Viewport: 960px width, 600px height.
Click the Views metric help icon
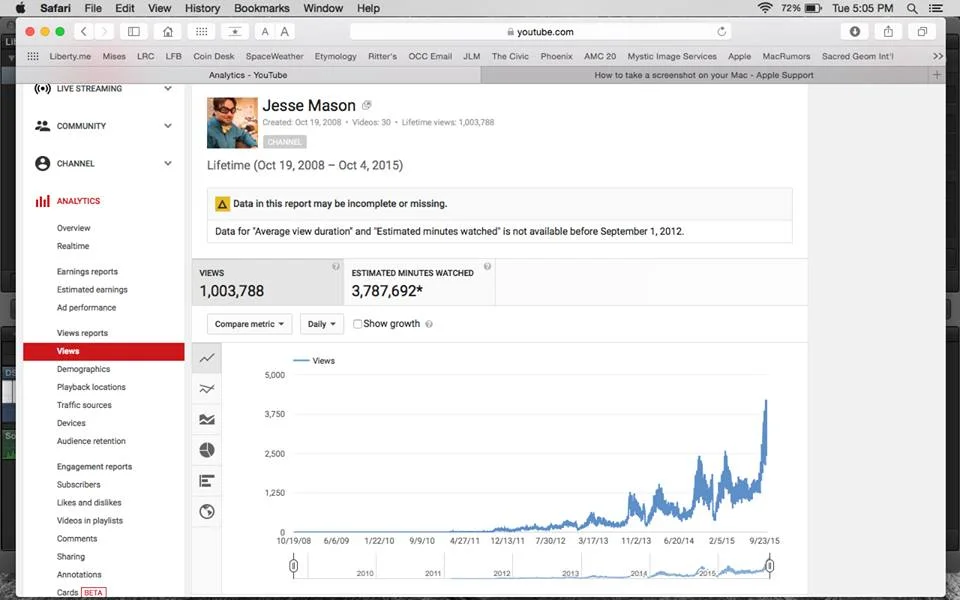[x=336, y=266]
